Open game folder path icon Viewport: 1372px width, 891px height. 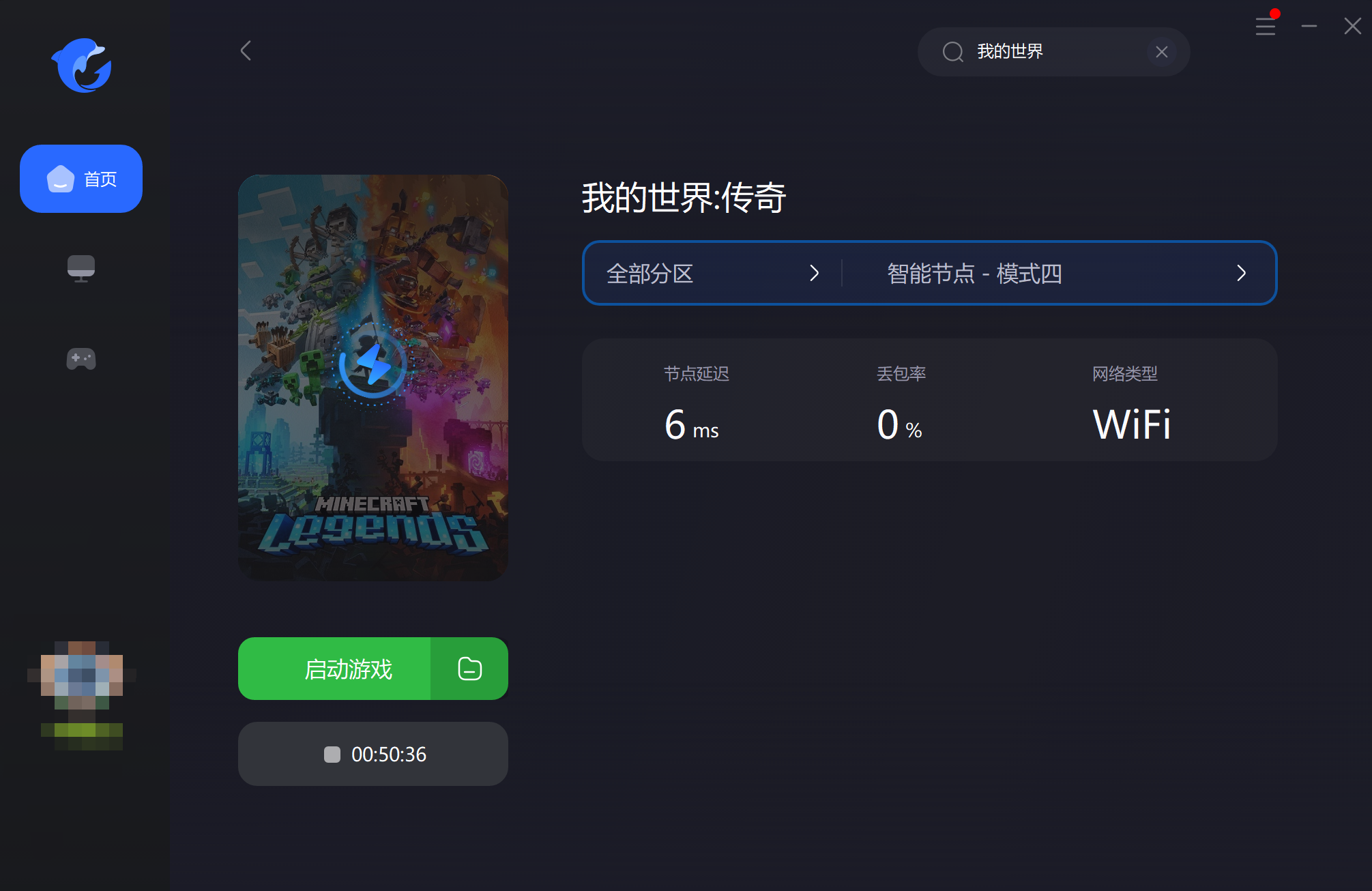tap(469, 669)
